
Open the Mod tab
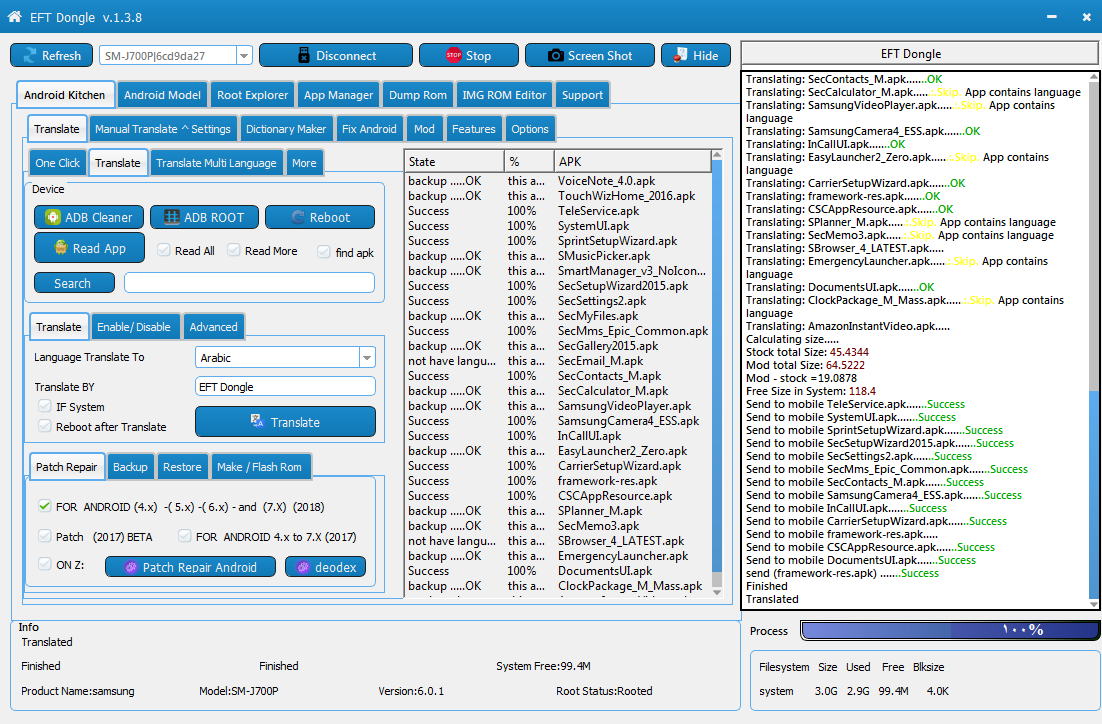pos(424,129)
